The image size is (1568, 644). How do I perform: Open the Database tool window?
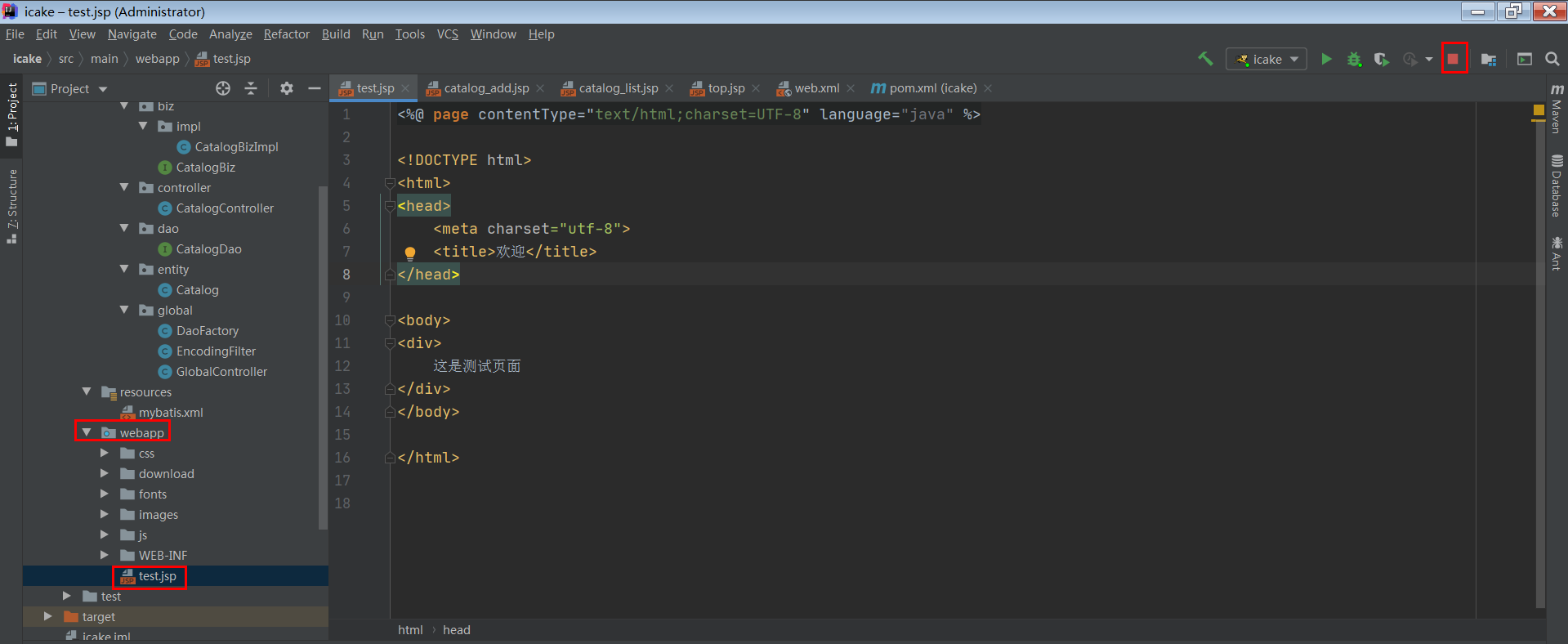1557,186
